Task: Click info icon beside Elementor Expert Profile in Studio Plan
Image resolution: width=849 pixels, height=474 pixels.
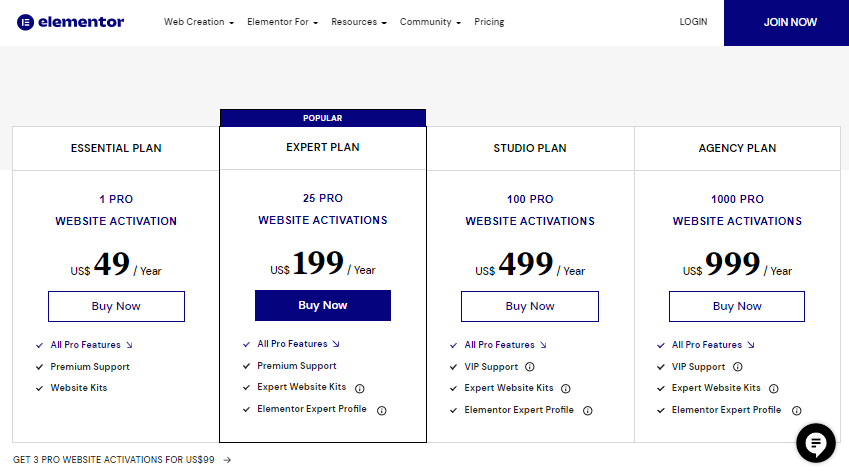Action: tap(587, 411)
